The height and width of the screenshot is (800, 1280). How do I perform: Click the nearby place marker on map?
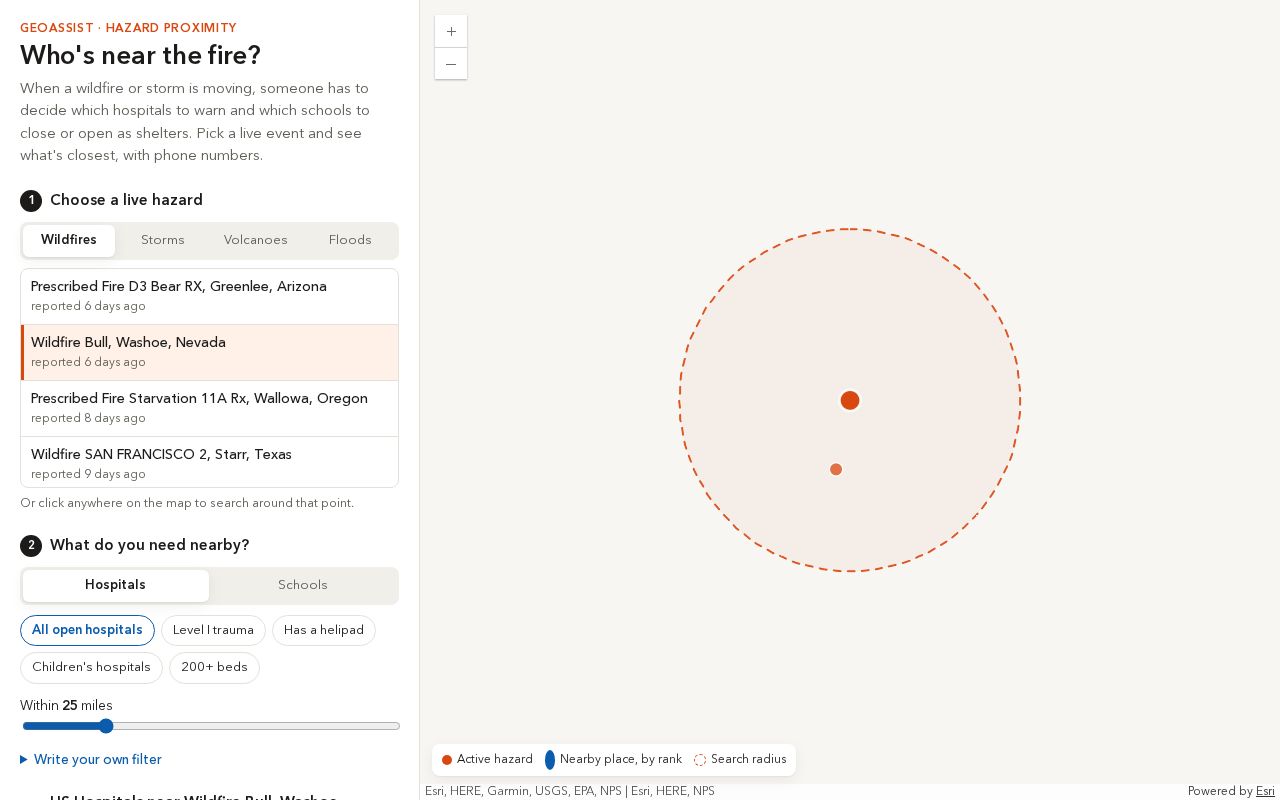[836, 469]
